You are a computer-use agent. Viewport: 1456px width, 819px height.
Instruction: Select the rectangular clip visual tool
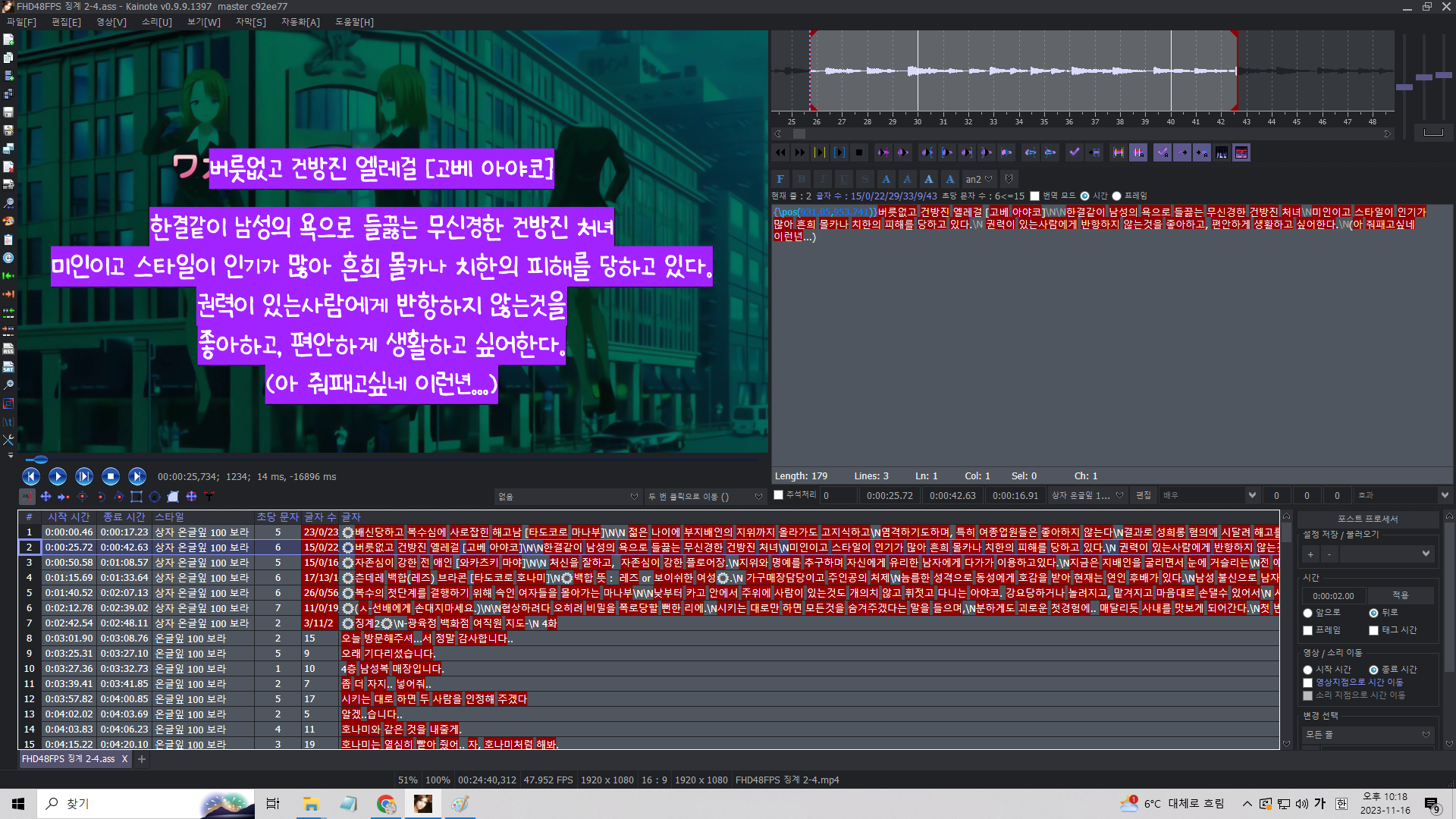coord(136,497)
